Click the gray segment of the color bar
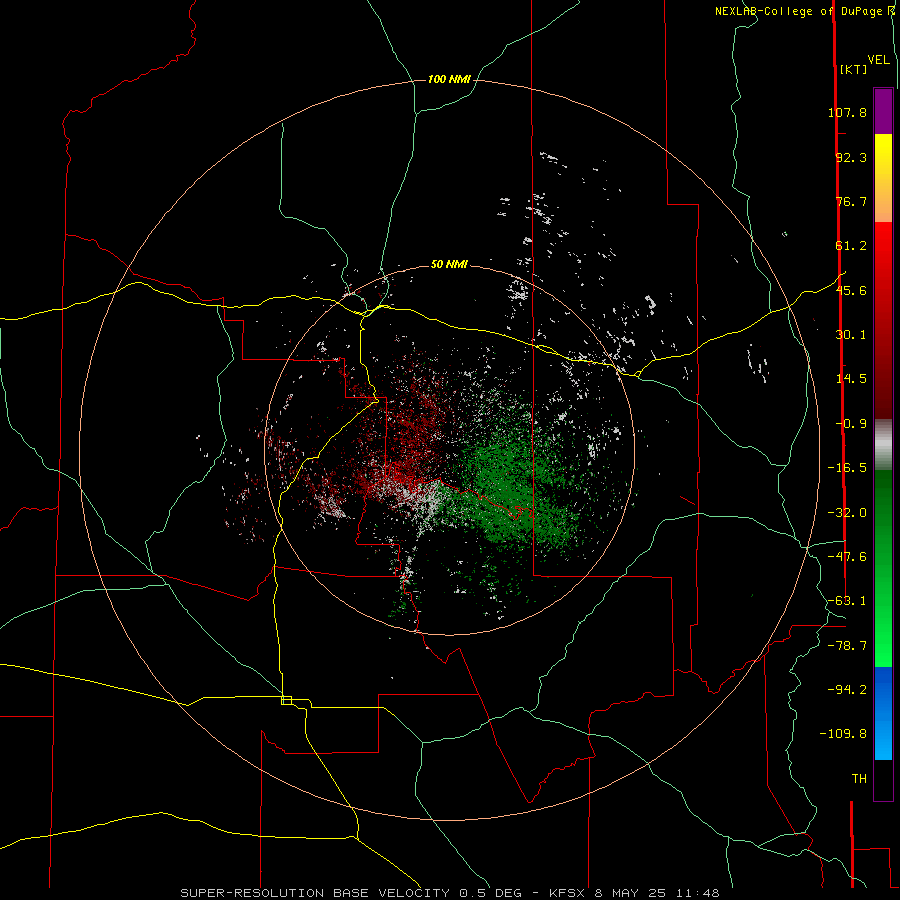 pyautogui.click(x=883, y=445)
